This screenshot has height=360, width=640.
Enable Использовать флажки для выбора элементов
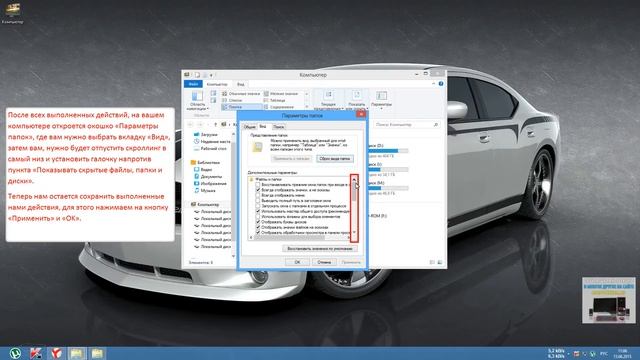pyautogui.click(x=258, y=217)
